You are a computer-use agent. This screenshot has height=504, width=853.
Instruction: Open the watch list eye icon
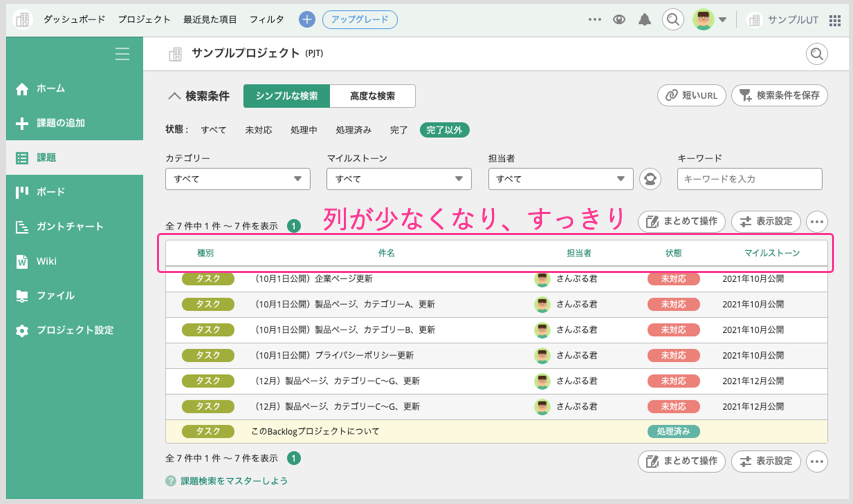(x=619, y=19)
